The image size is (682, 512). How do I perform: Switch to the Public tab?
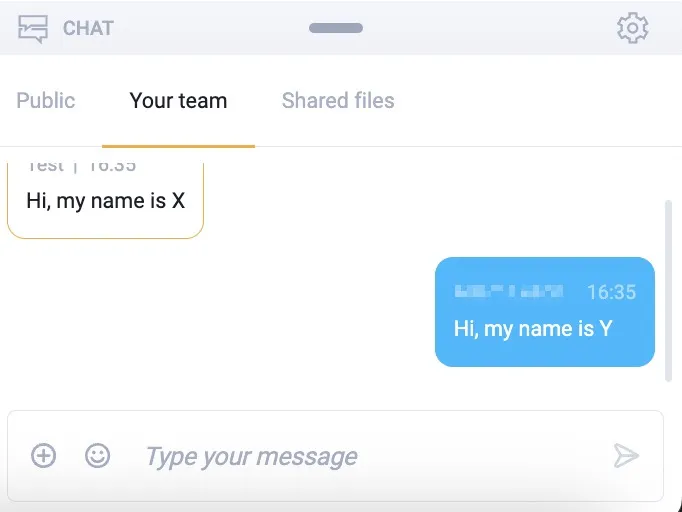(x=46, y=100)
